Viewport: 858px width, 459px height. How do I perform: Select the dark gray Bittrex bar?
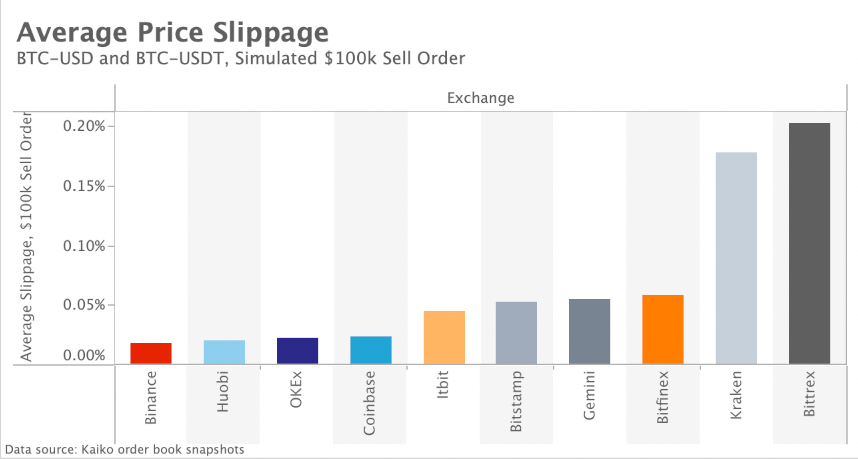(x=809, y=244)
